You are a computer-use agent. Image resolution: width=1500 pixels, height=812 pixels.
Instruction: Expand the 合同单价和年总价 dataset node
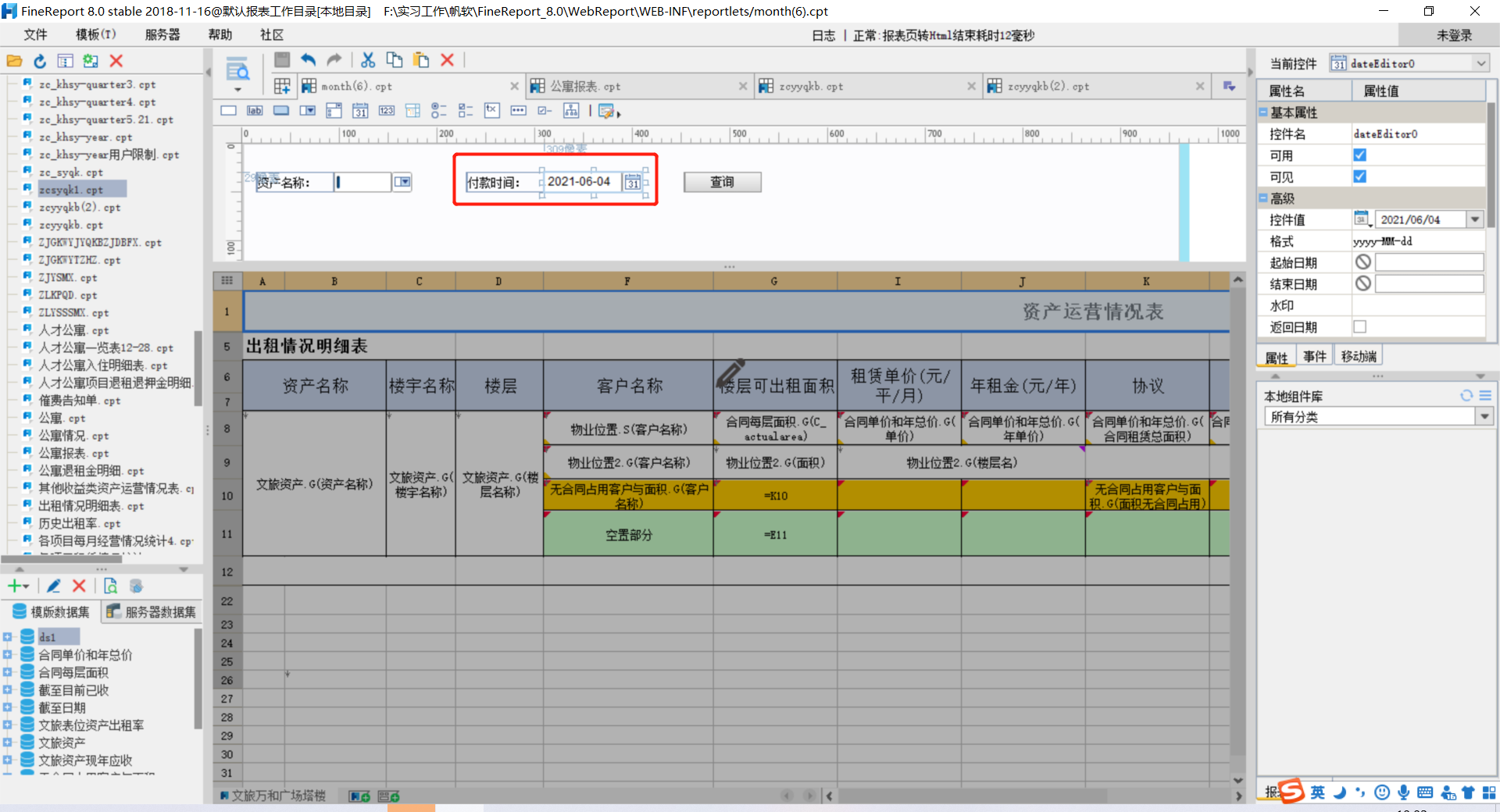[7, 654]
